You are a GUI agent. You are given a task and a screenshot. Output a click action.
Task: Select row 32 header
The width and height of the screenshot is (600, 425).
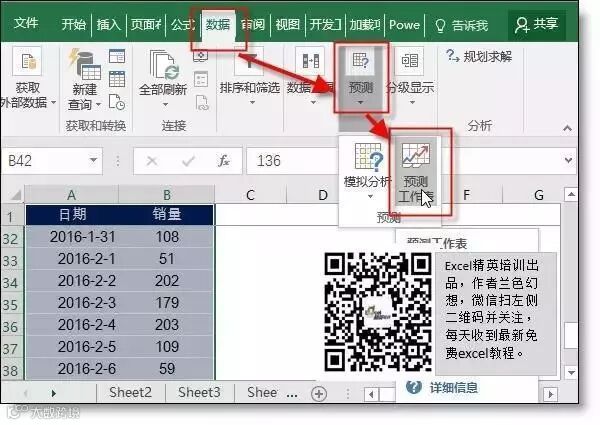[11, 239]
